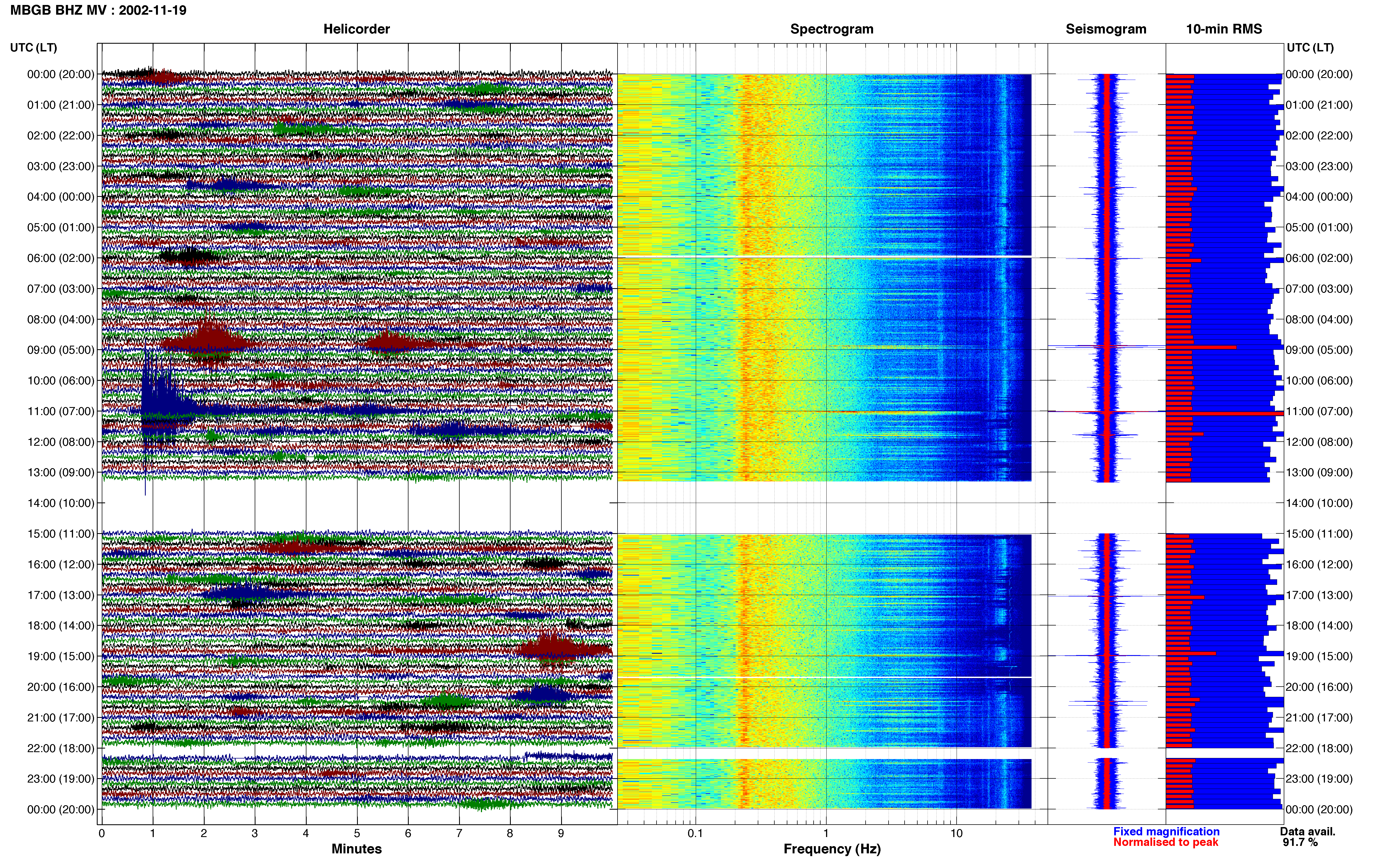Click the left 'UTC (LT)' axis label
The width and height of the screenshot is (1388, 868).
[33, 48]
